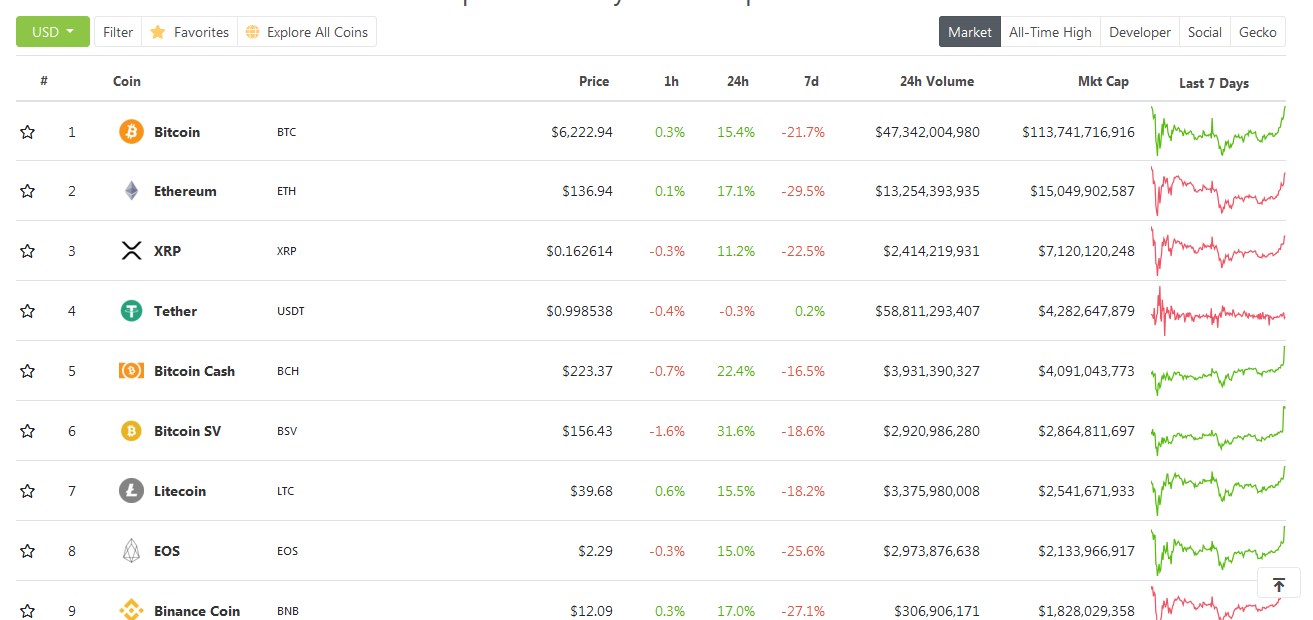Sort by the # rank column header
The height and width of the screenshot is (620, 1313).
[44, 81]
